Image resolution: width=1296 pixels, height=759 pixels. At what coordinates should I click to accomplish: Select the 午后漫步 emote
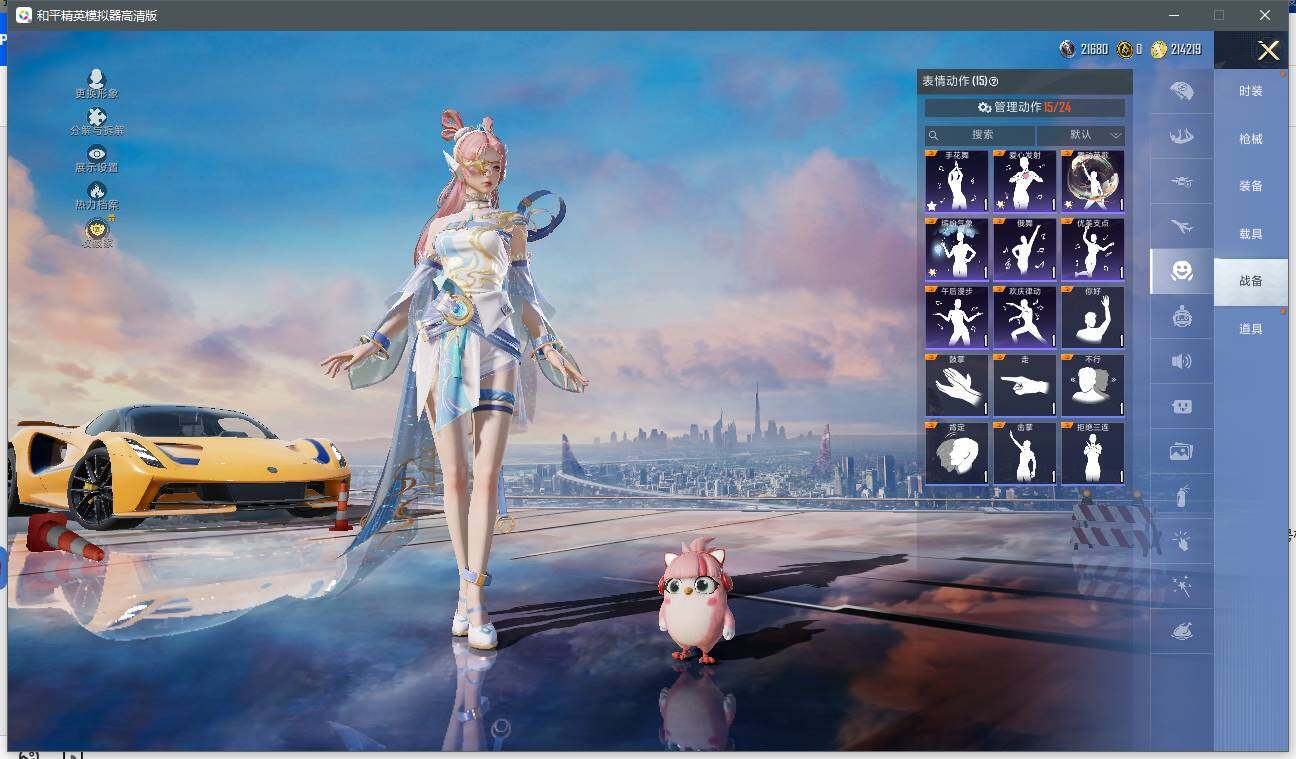(957, 317)
